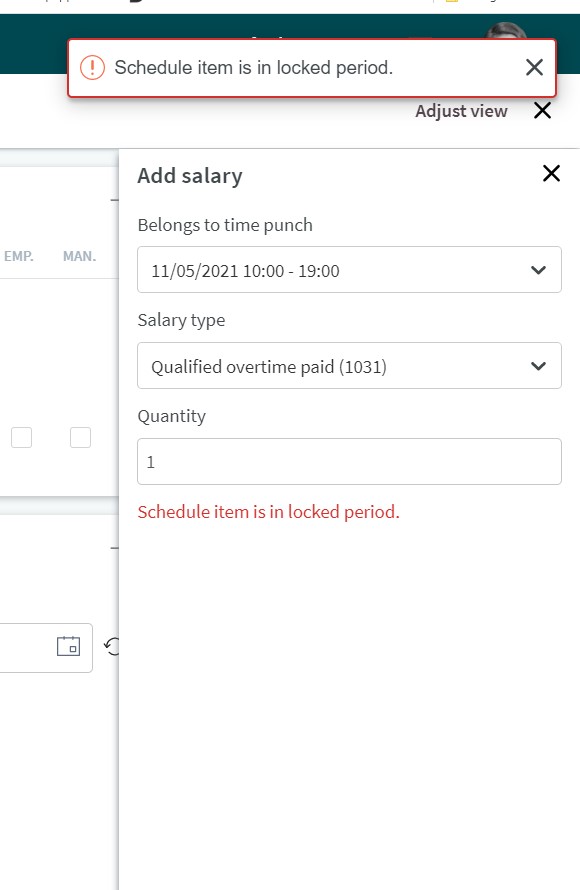
Task: Tick the MAN. column checkbox
Action: (x=80, y=438)
